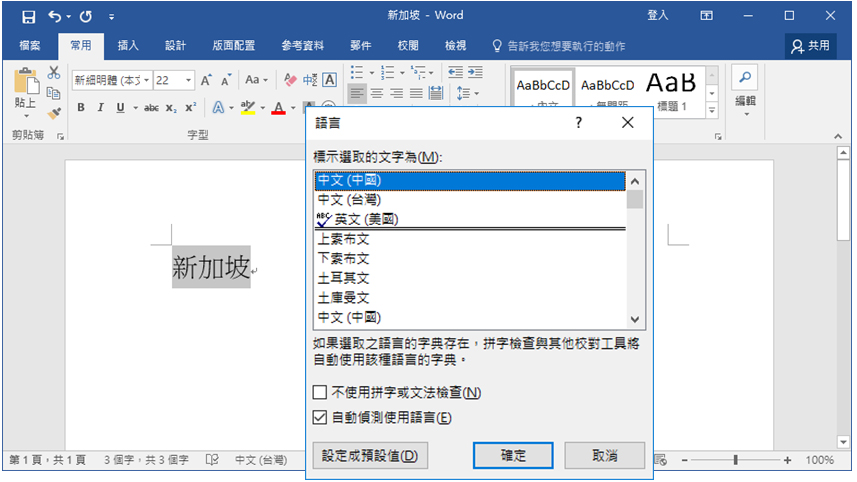Viewport: 857px width, 482px height.
Task: Decrease paragraph indent
Action: pyautogui.click(x=455, y=72)
